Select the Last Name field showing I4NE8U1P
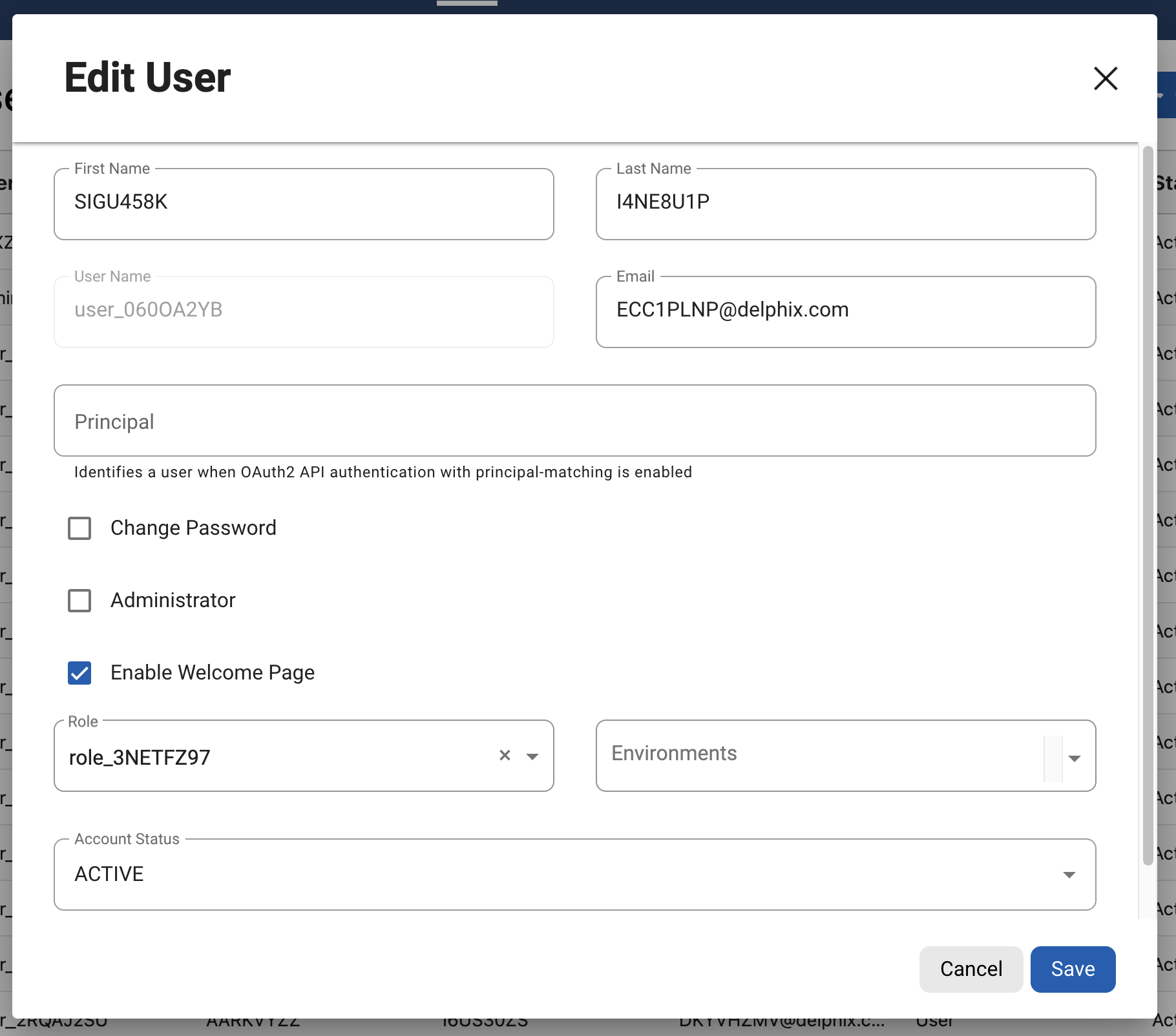Image resolution: width=1176 pixels, height=1036 pixels. pos(845,202)
